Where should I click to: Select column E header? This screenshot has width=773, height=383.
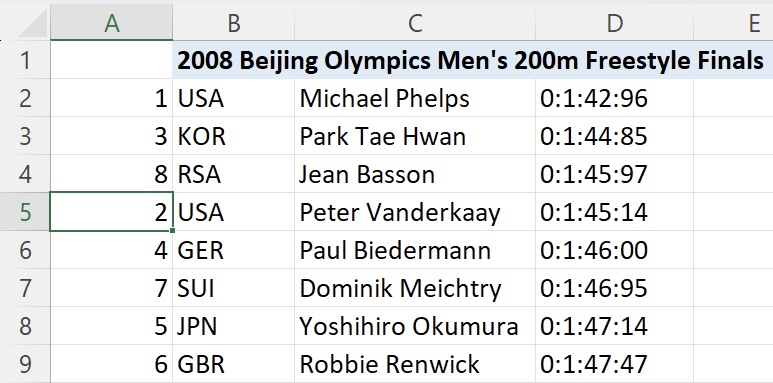pyautogui.click(x=734, y=23)
